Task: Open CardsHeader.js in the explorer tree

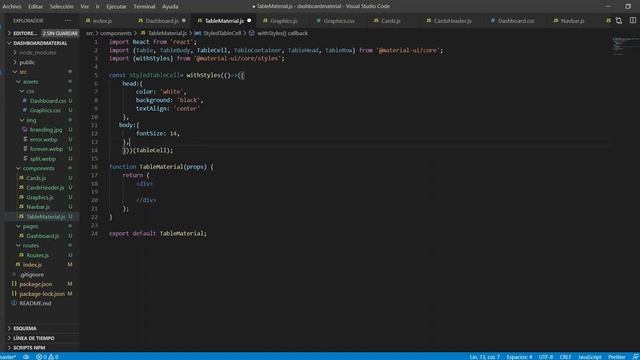Action: tap(45, 188)
